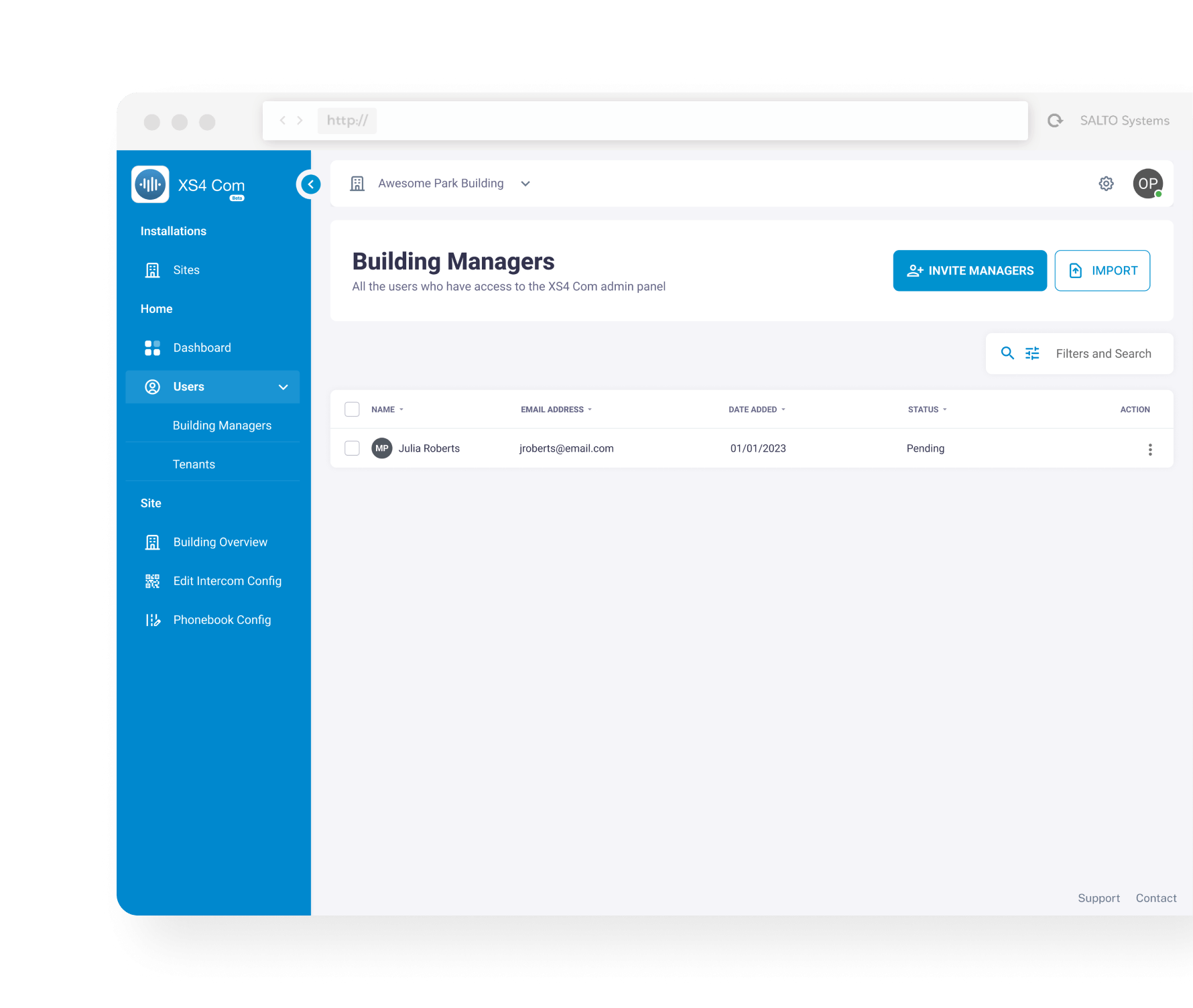1193x1008 pixels.
Task: Reload page using the browser refresh icon
Action: pos(1055,121)
